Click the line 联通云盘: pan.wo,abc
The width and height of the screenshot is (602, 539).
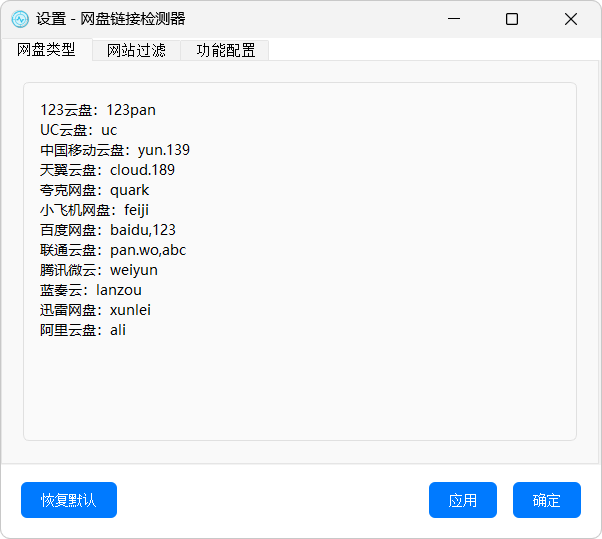(113, 250)
